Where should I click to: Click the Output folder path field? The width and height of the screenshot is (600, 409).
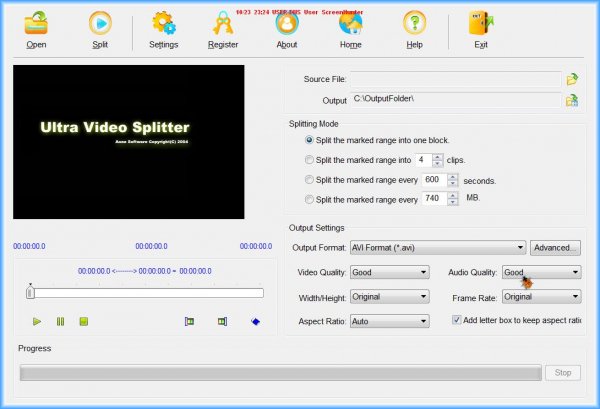click(456, 100)
